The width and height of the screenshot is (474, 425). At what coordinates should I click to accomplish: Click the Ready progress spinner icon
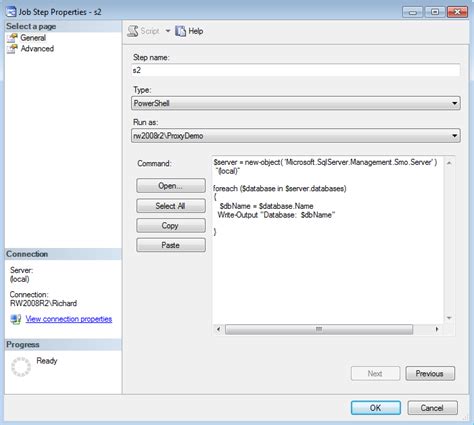coord(21,367)
